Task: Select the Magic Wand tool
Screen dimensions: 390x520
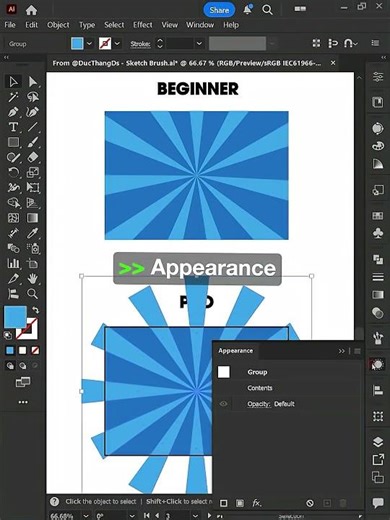Action: coord(13,97)
